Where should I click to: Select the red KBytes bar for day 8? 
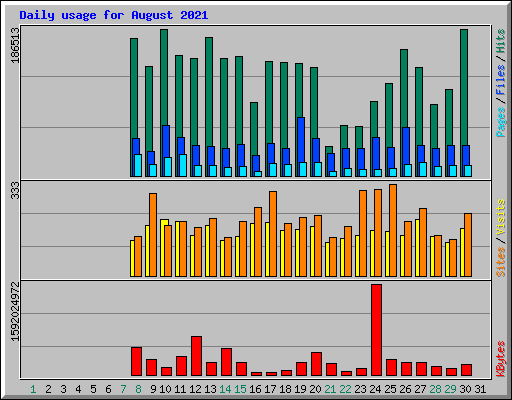(136, 362)
